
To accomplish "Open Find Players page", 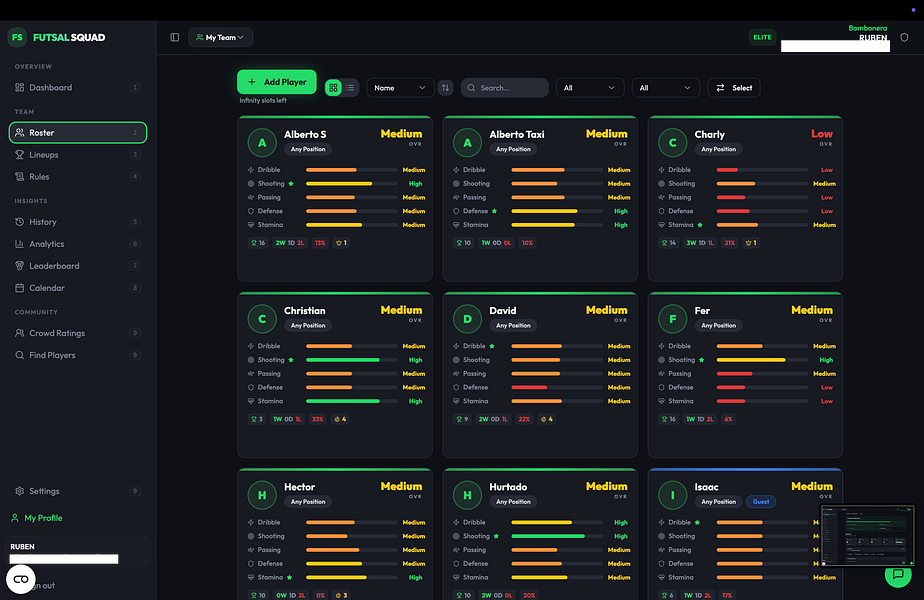I will click(78, 355).
